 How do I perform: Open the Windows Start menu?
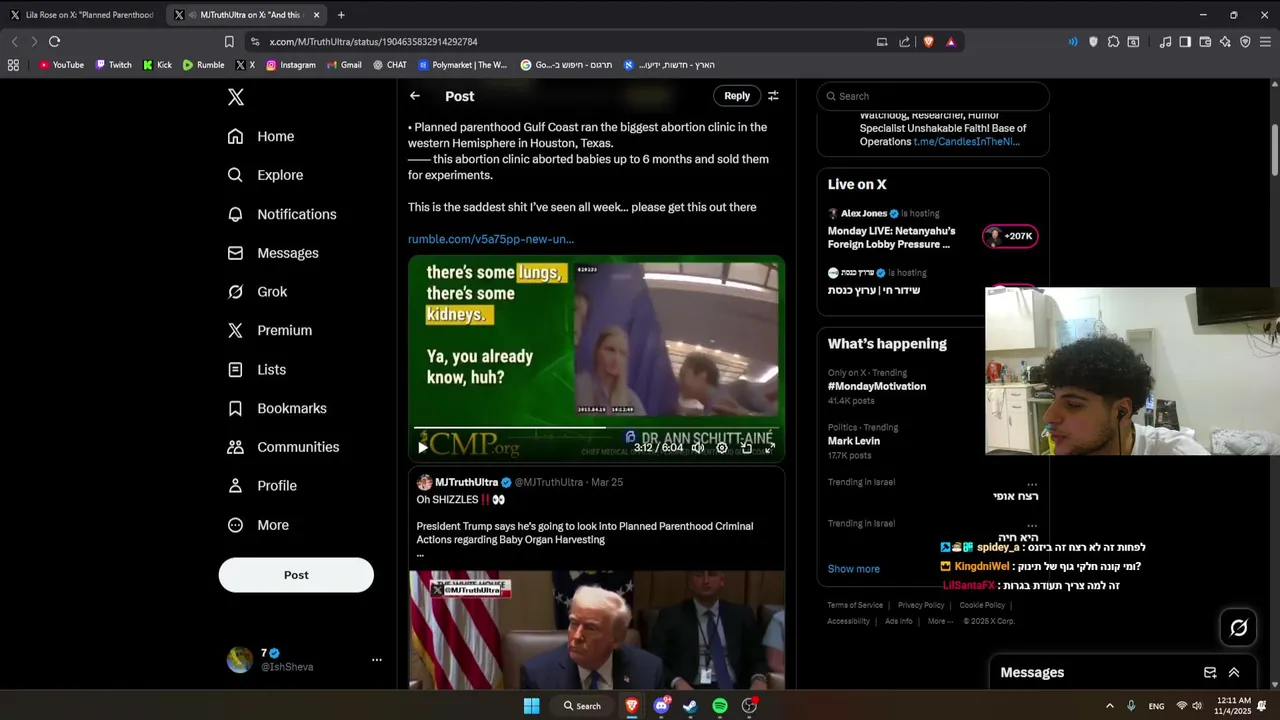point(532,706)
